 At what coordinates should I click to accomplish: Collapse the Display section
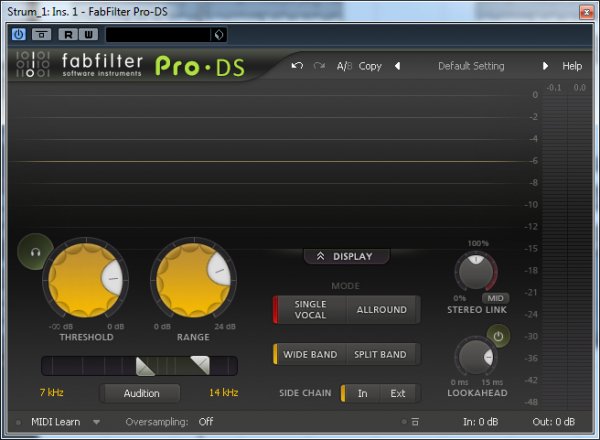click(x=346, y=256)
